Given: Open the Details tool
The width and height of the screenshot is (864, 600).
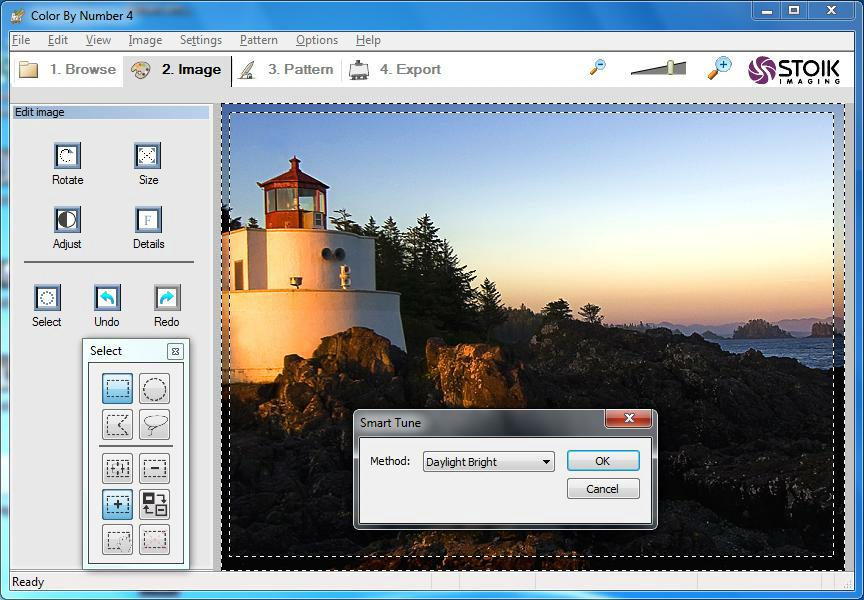Looking at the screenshot, I should coord(148,220).
